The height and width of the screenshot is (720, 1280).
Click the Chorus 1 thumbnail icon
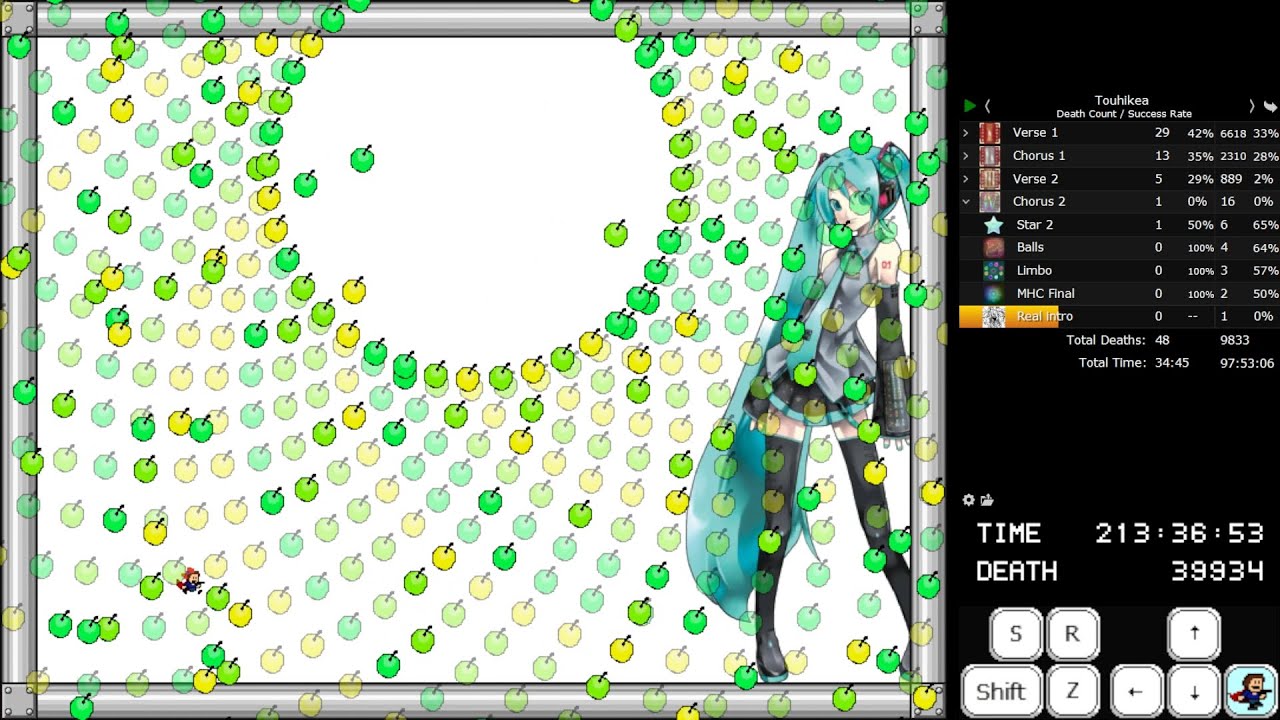(990, 156)
